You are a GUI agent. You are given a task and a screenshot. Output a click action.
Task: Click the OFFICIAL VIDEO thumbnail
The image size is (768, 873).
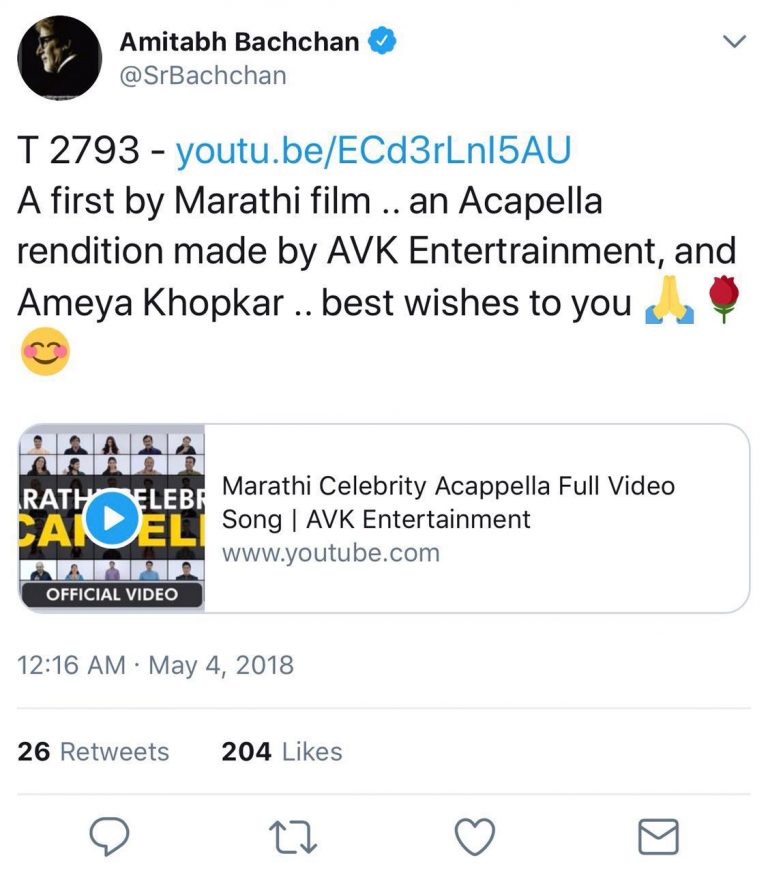(110, 520)
